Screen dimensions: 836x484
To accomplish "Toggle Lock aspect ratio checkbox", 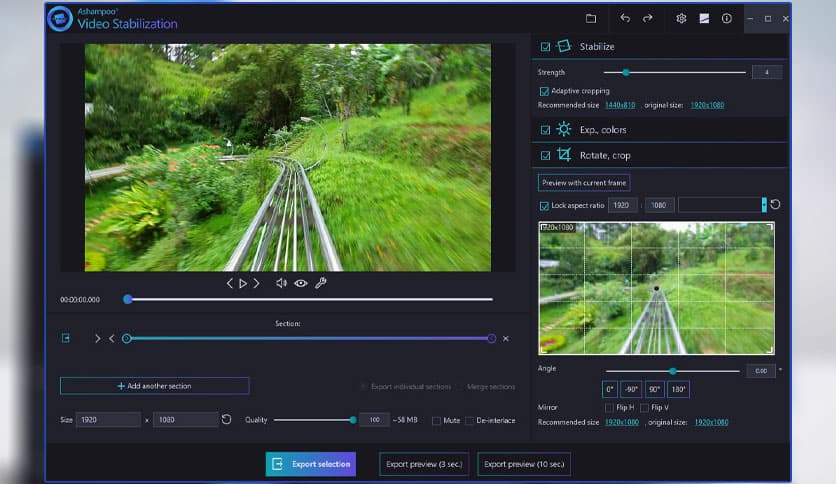I will click(544, 206).
